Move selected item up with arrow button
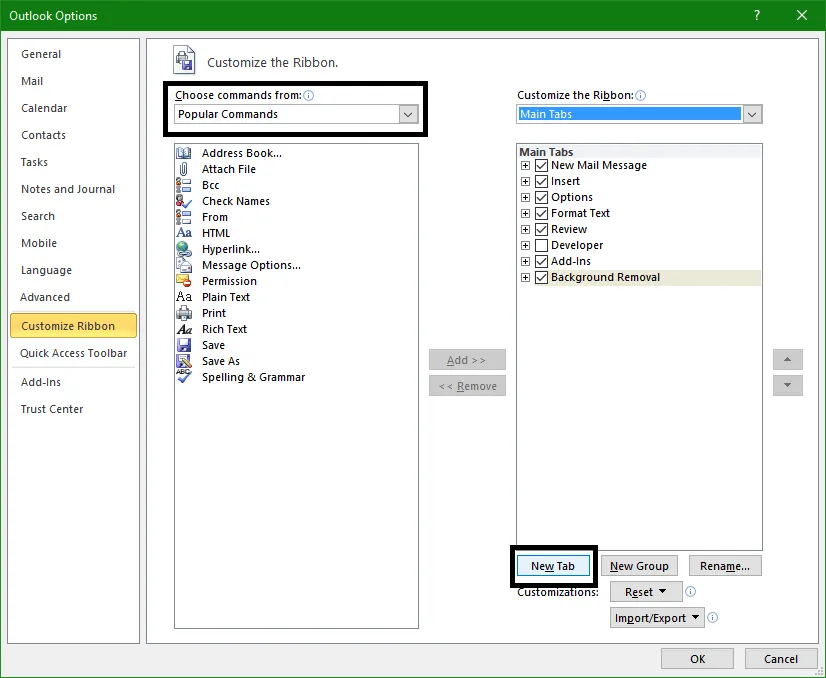This screenshot has height=678, width=826. pyautogui.click(x=788, y=359)
